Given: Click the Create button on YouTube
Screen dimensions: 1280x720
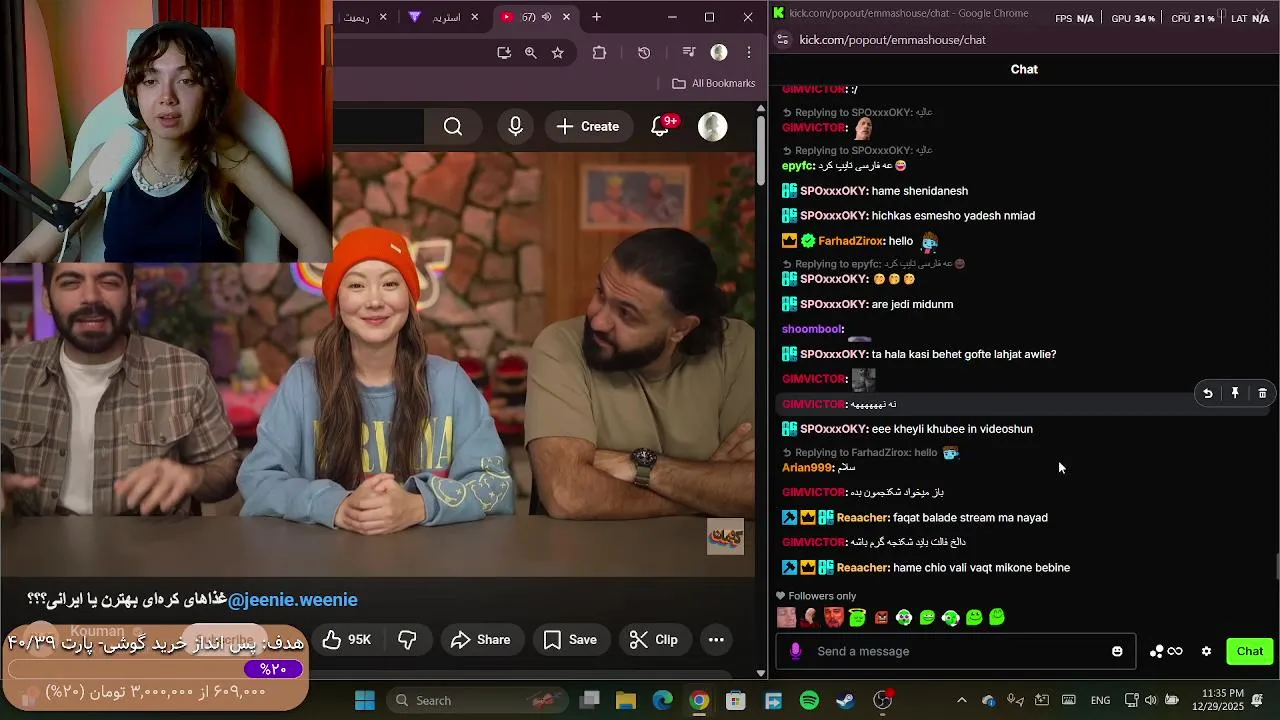Looking at the screenshot, I should 588,126.
